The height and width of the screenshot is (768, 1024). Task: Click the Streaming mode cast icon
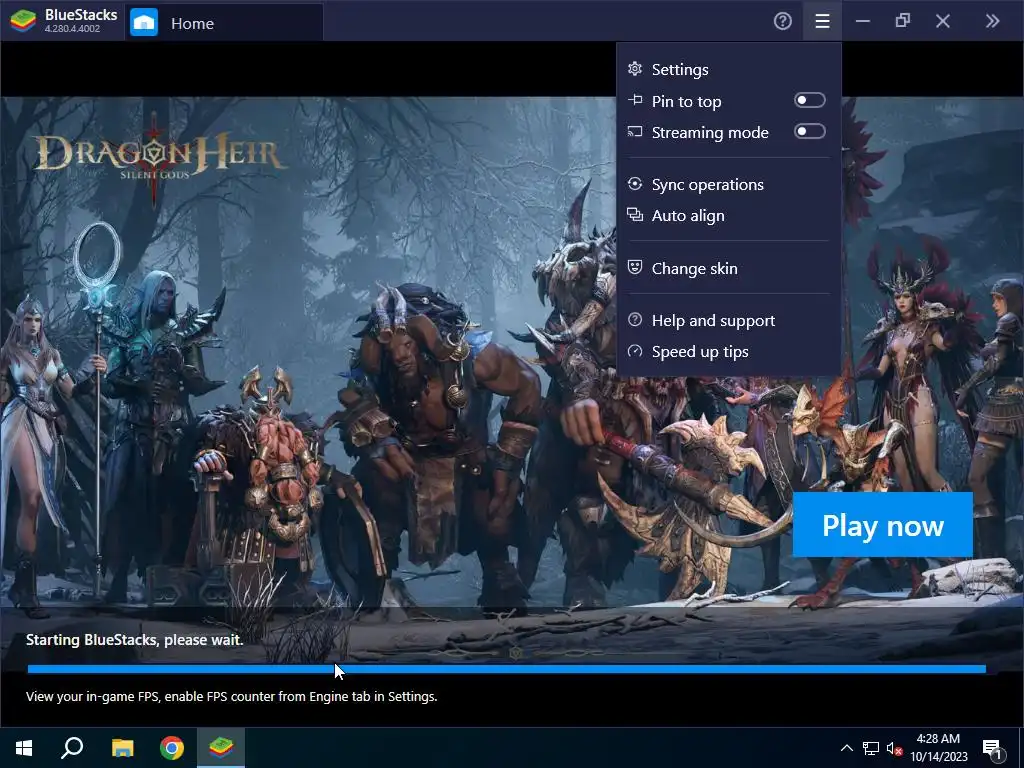(x=635, y=131)
